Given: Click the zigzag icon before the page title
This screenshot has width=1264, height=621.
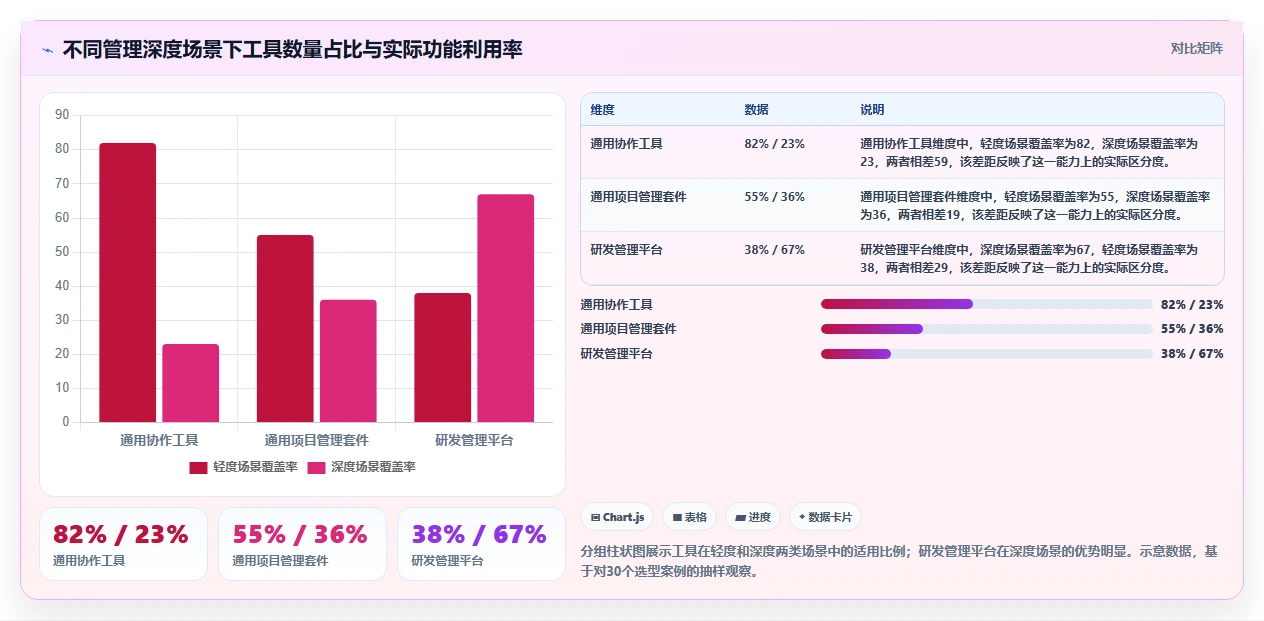Looking at the screenshot, I should point(47,49).
